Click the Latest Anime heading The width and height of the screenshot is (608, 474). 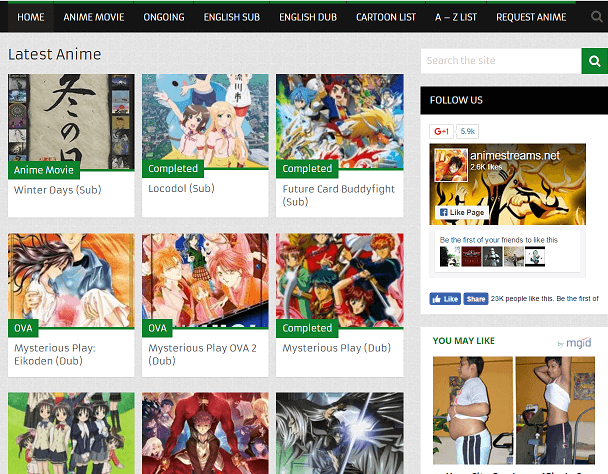(x=55, y=54)
